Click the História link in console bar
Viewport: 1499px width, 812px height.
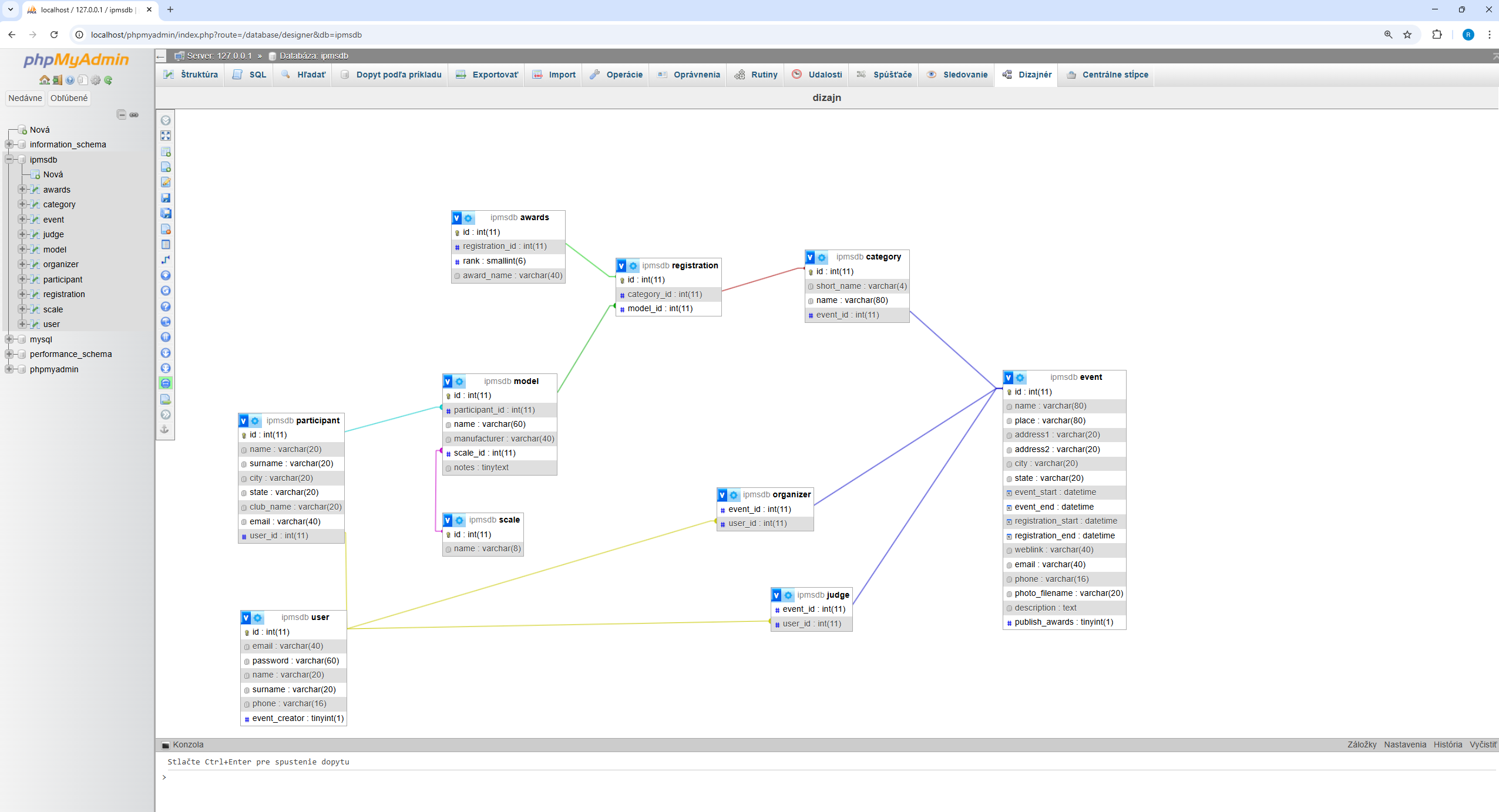pos(1447,744)
